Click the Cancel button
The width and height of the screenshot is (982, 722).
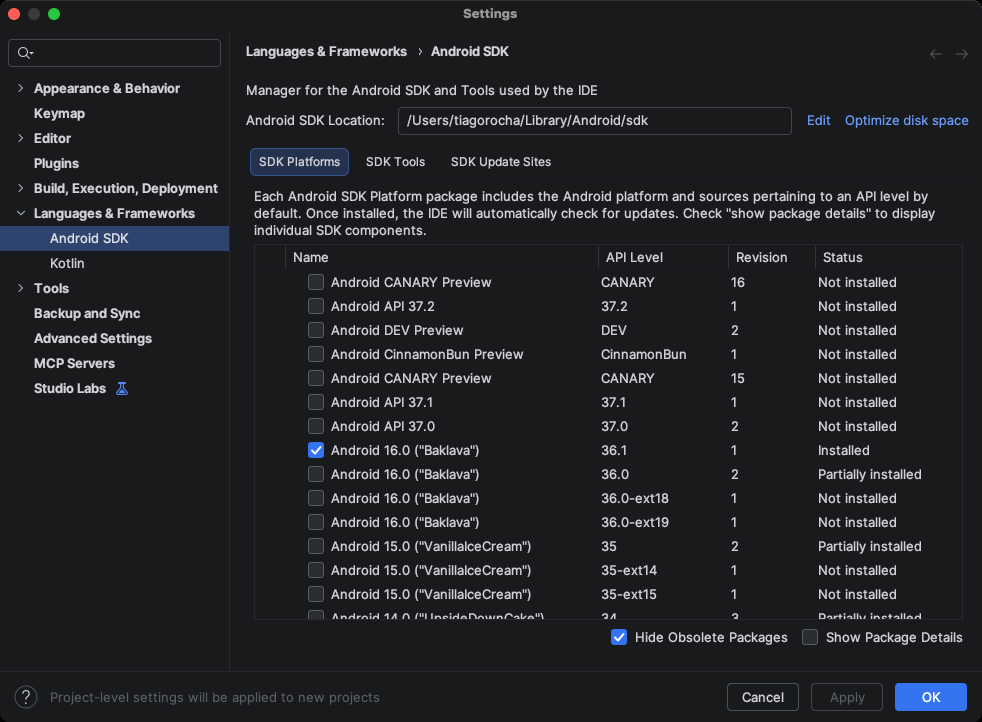pos(763,697)
